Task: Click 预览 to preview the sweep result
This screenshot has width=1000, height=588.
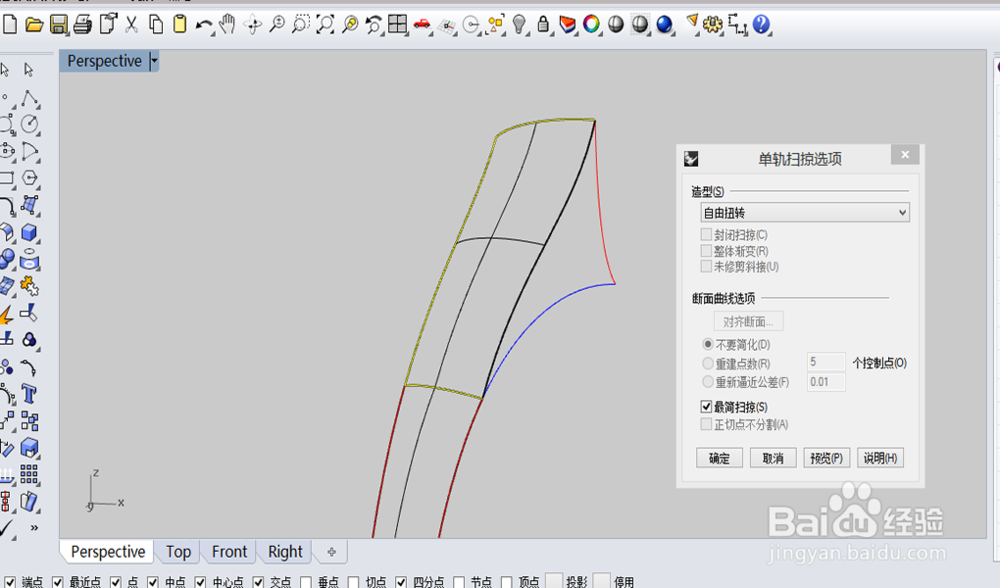Action: [826, 457]
